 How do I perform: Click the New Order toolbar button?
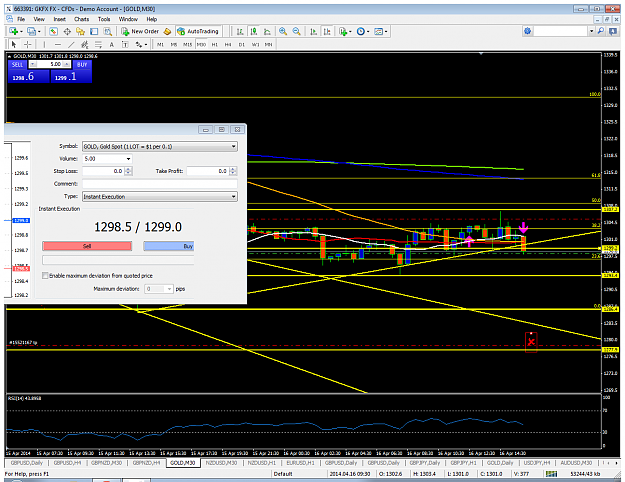pos(141,31)
